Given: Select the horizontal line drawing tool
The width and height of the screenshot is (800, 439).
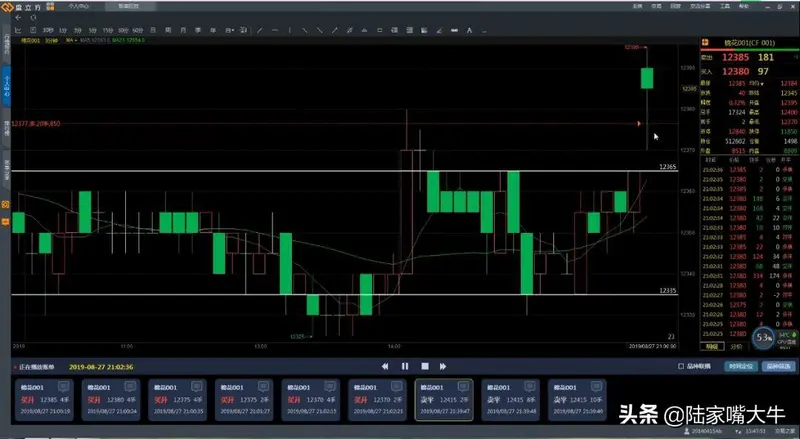Looking at the screenshot, I should tap(275, 31).
